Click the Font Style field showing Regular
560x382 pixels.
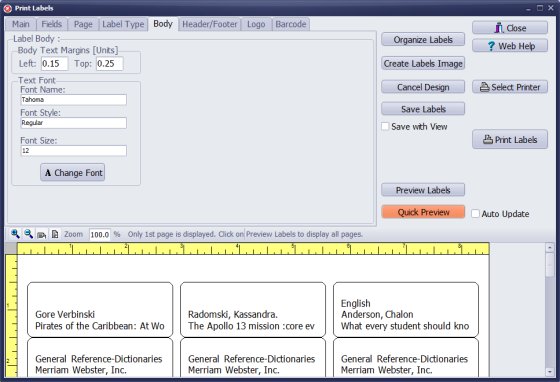click(74, 123)
